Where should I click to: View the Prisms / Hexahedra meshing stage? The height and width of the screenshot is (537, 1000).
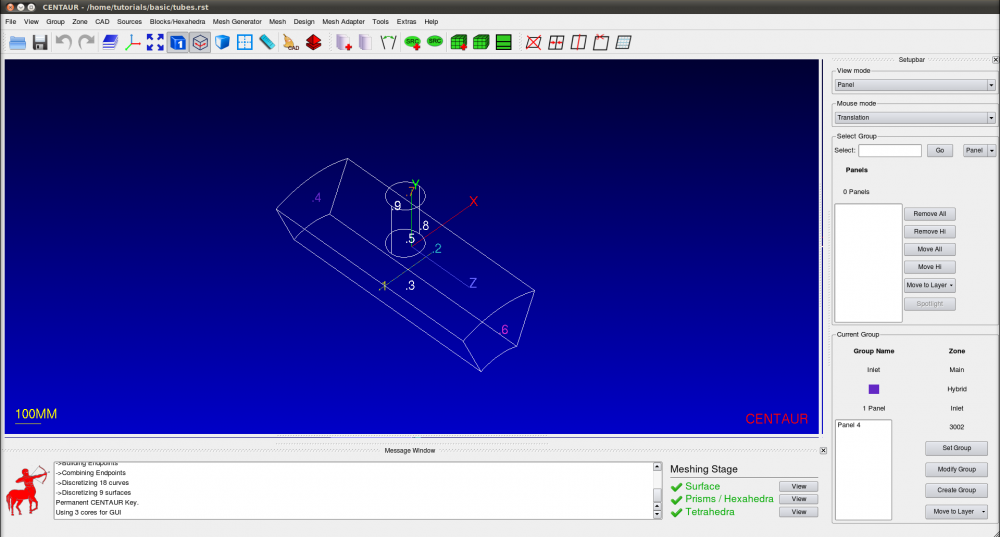click(798, 499)
